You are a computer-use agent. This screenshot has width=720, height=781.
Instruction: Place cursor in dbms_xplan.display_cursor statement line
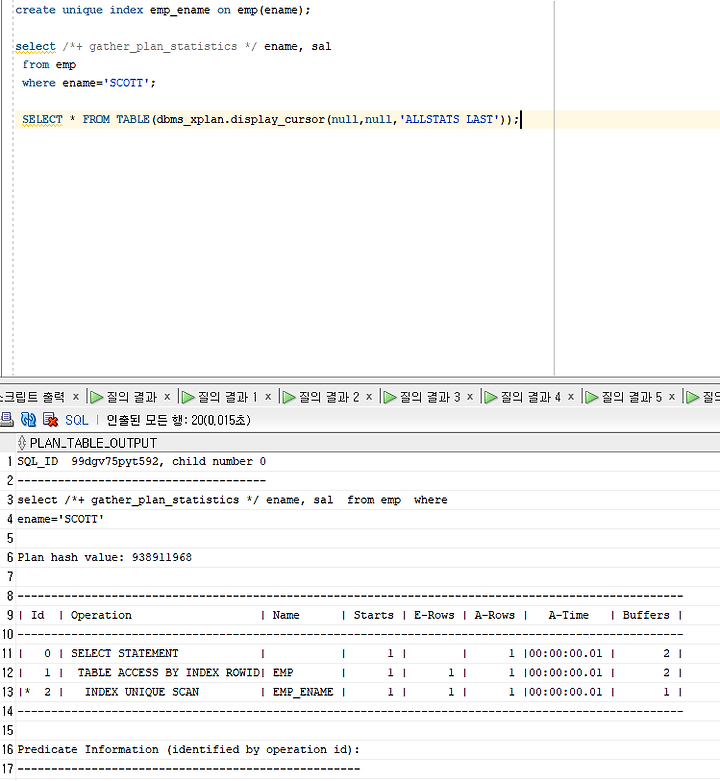tap(270, 120)
